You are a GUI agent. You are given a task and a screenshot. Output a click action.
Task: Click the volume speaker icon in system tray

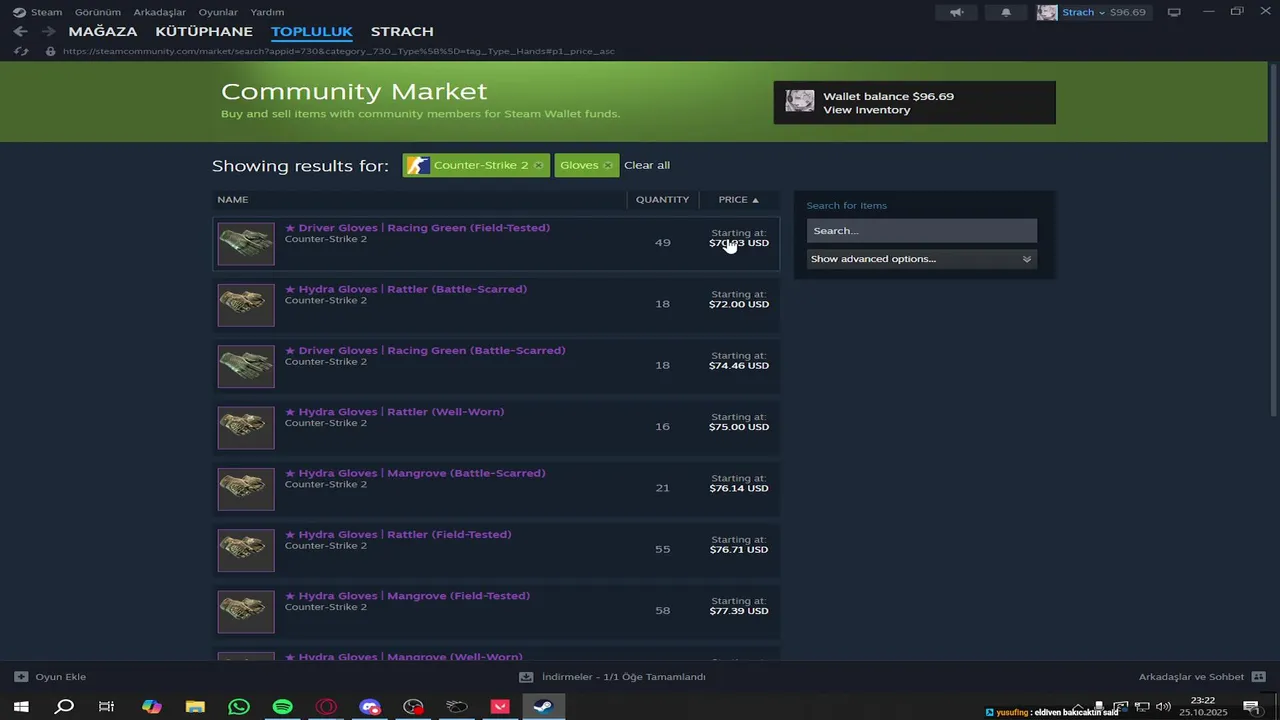click(1163, 707)
